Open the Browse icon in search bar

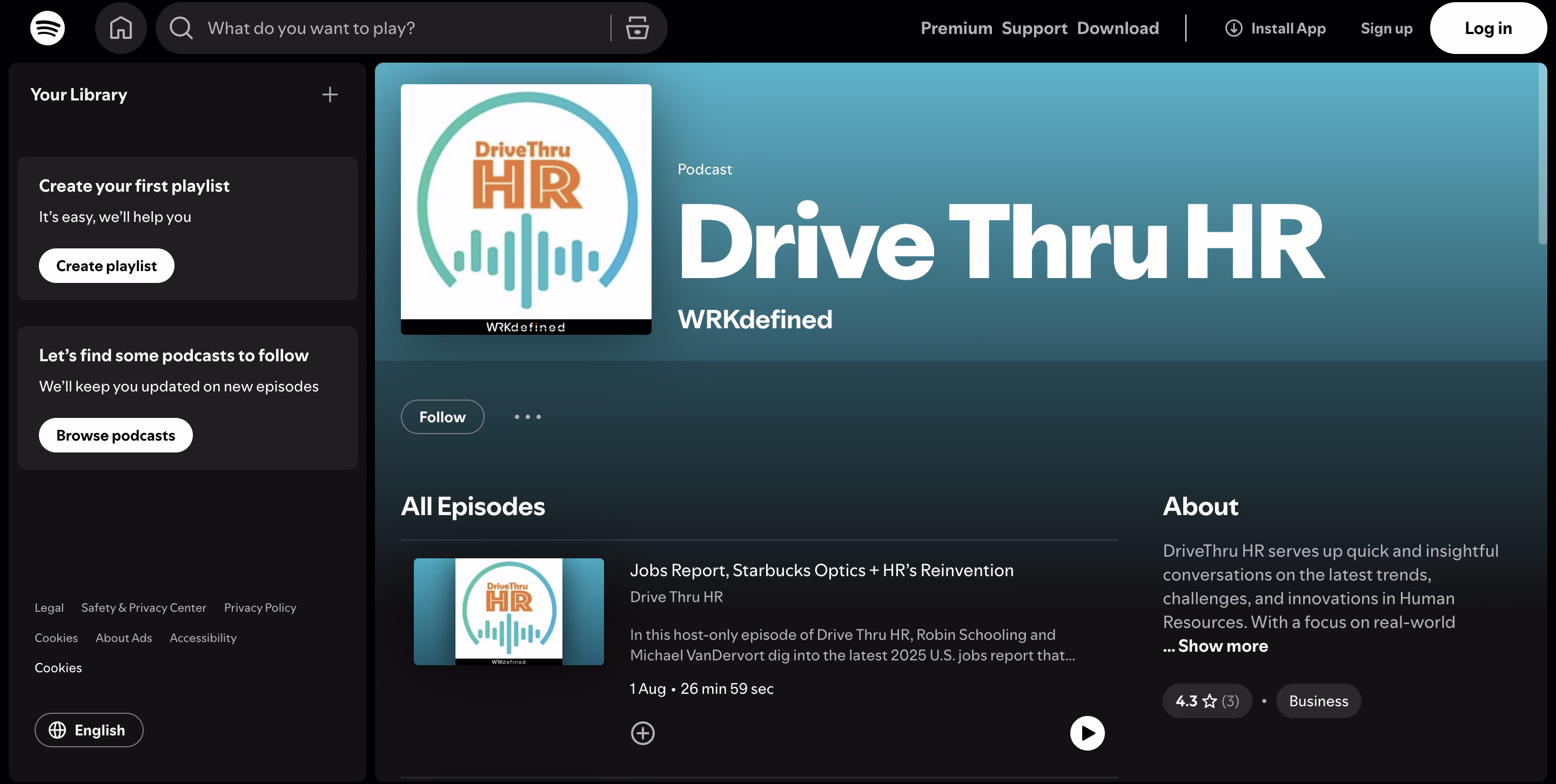coord(638,28)
